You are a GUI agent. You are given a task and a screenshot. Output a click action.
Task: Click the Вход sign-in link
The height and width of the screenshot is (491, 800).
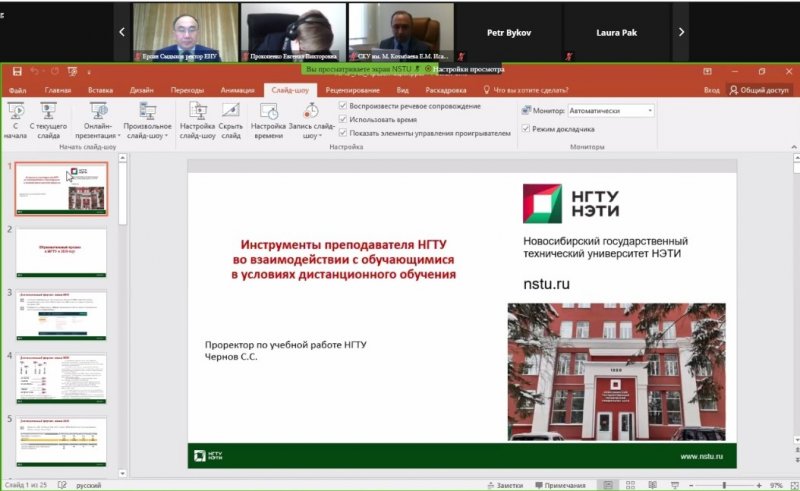tap(711, 90)
